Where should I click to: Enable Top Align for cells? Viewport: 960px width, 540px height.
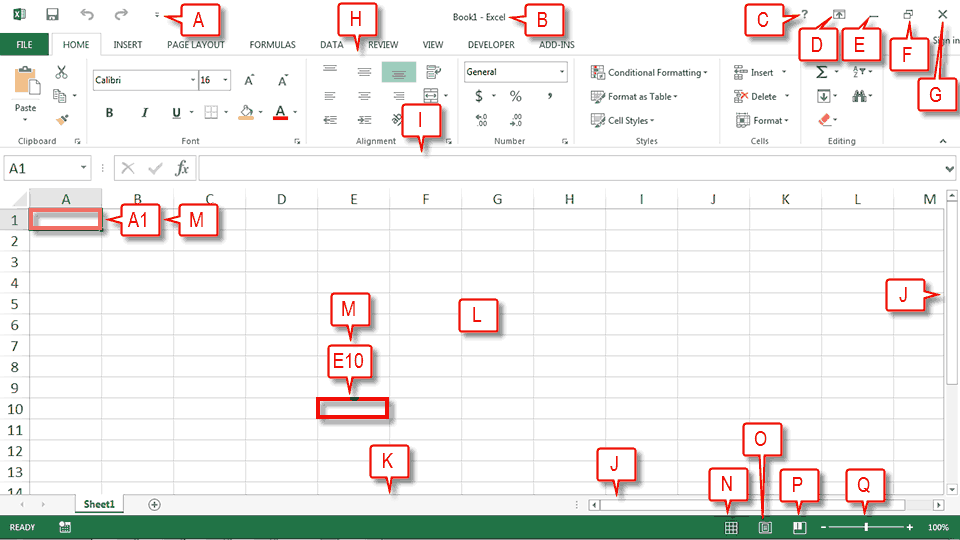pos(330,69)
